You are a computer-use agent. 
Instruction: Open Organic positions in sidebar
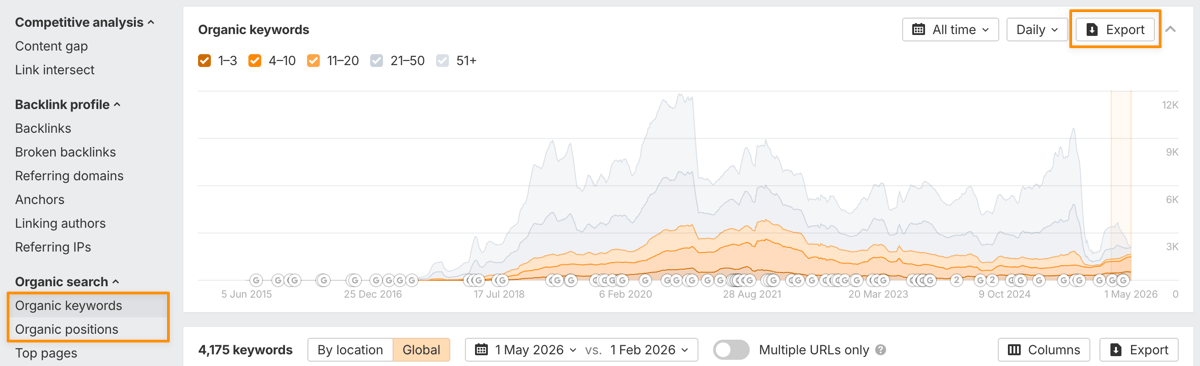[67, 329]
